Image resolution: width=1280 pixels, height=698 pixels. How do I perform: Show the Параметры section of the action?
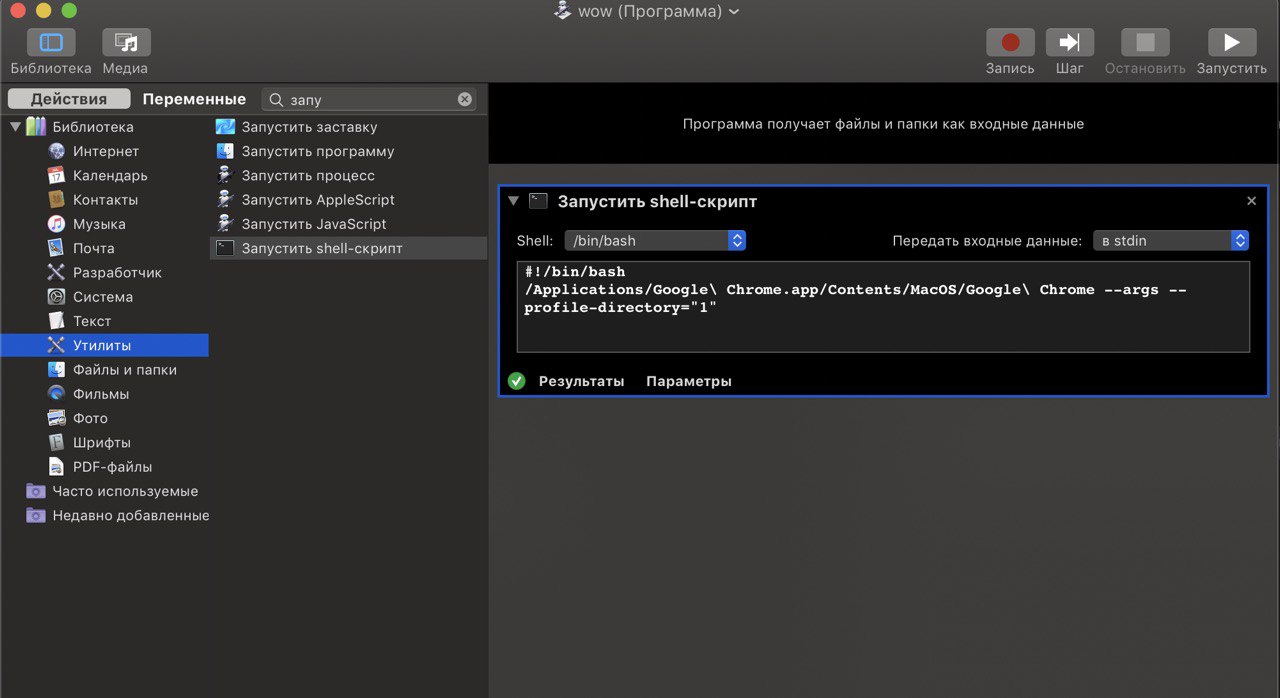coord(689,381)
